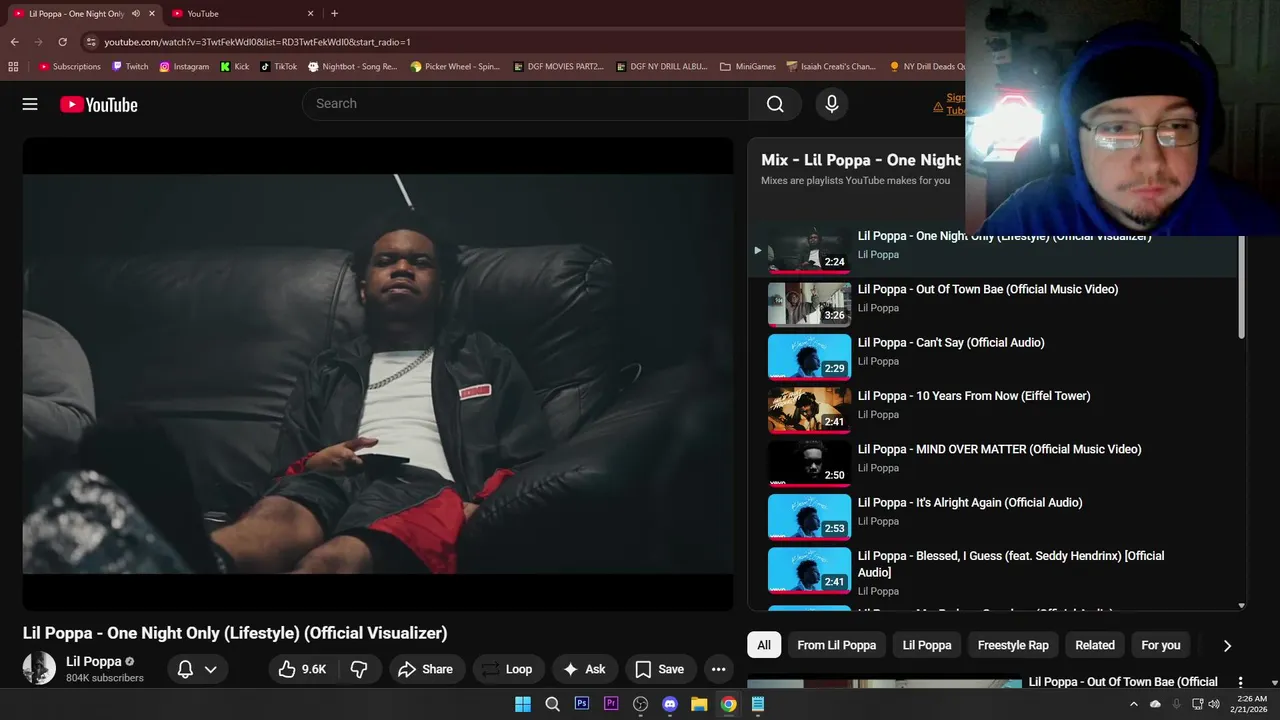This screenshot has height=720, width=1280.
Task: View site information icon in address bar
Action: coord(91,42)
